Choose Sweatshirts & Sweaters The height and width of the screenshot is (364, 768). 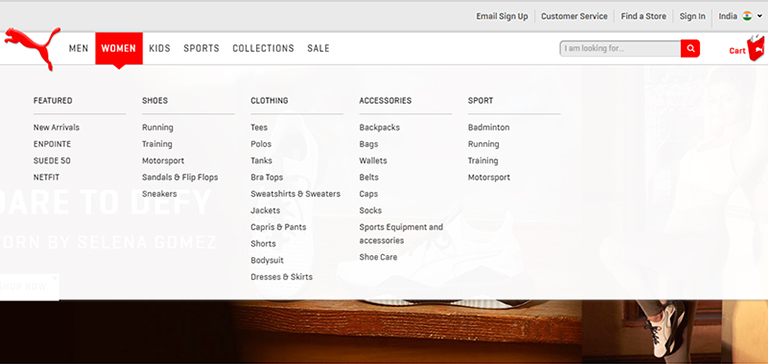(x=295, y=194)
